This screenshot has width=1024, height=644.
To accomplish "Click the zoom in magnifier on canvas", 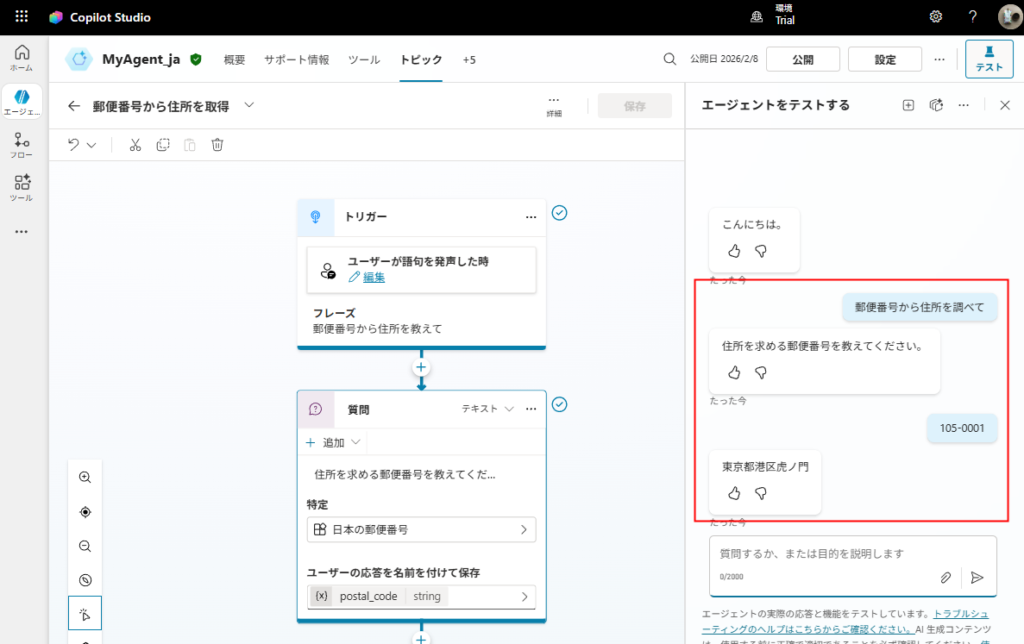I will pyautogui.click(x=85, y=478).
